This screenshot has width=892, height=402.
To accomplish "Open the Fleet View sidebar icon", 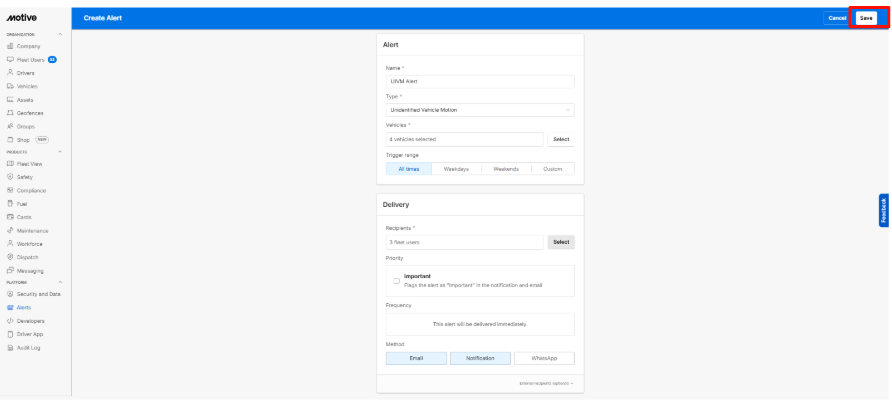I will point(10,163).
